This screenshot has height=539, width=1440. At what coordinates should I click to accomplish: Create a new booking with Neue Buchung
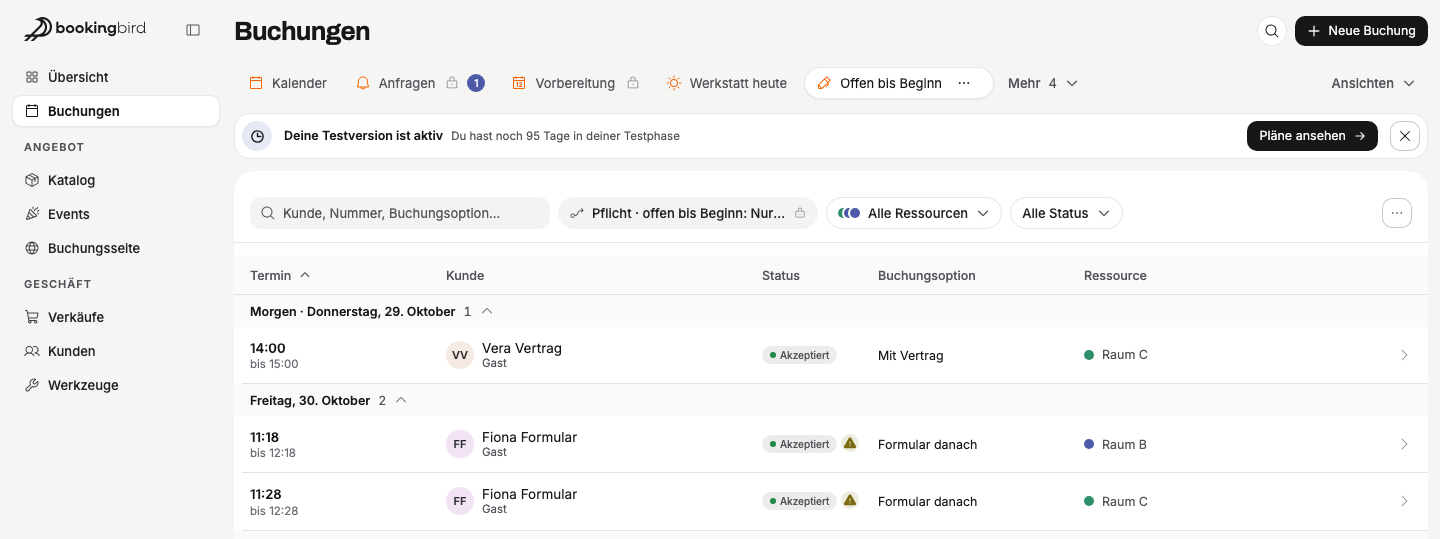[1361, 31]
